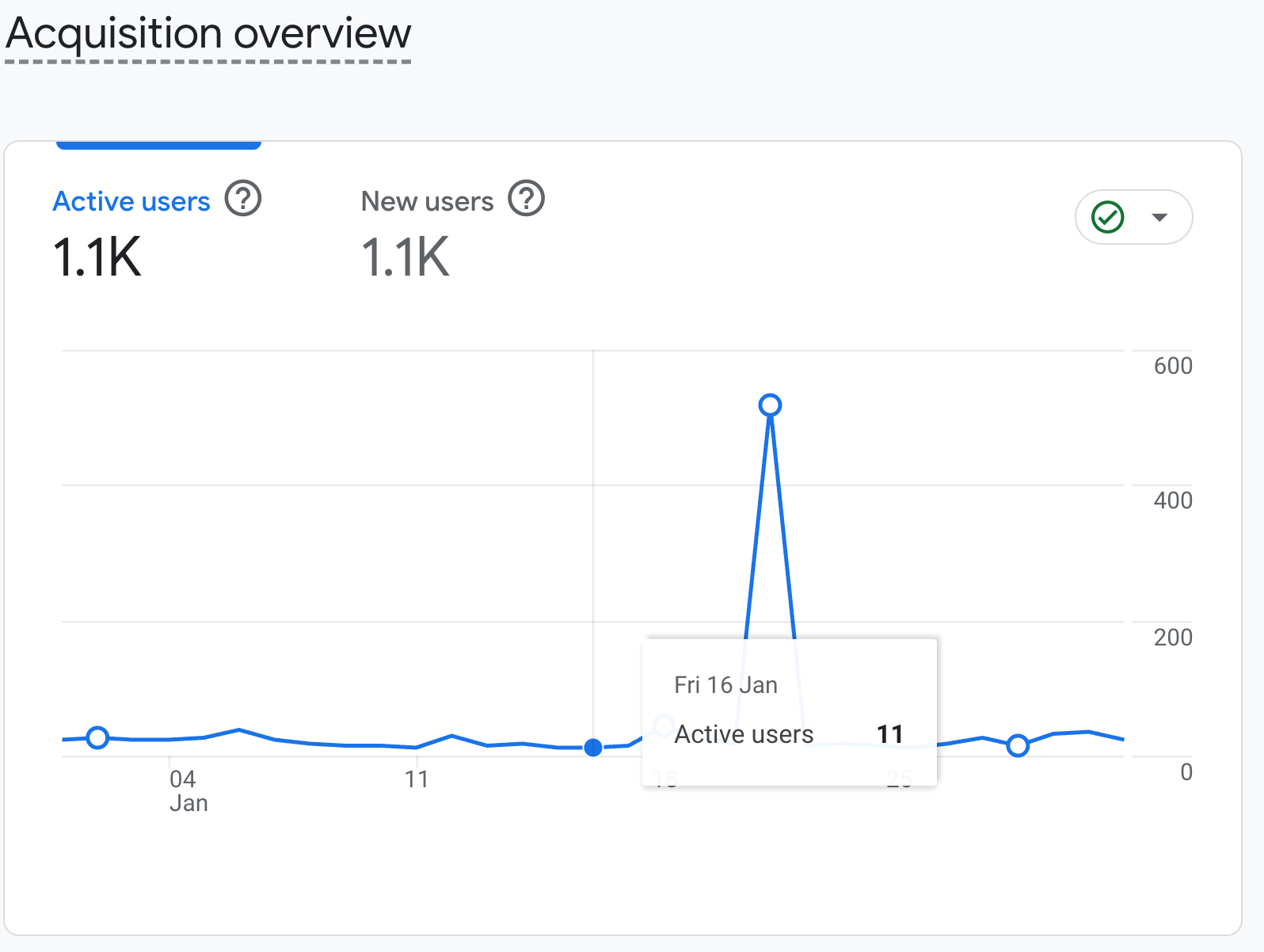Click the blue selected-tab indicator bar
Image resolution: width=1264 pixels, height=952 pixels.
click(x=158, y=145)
